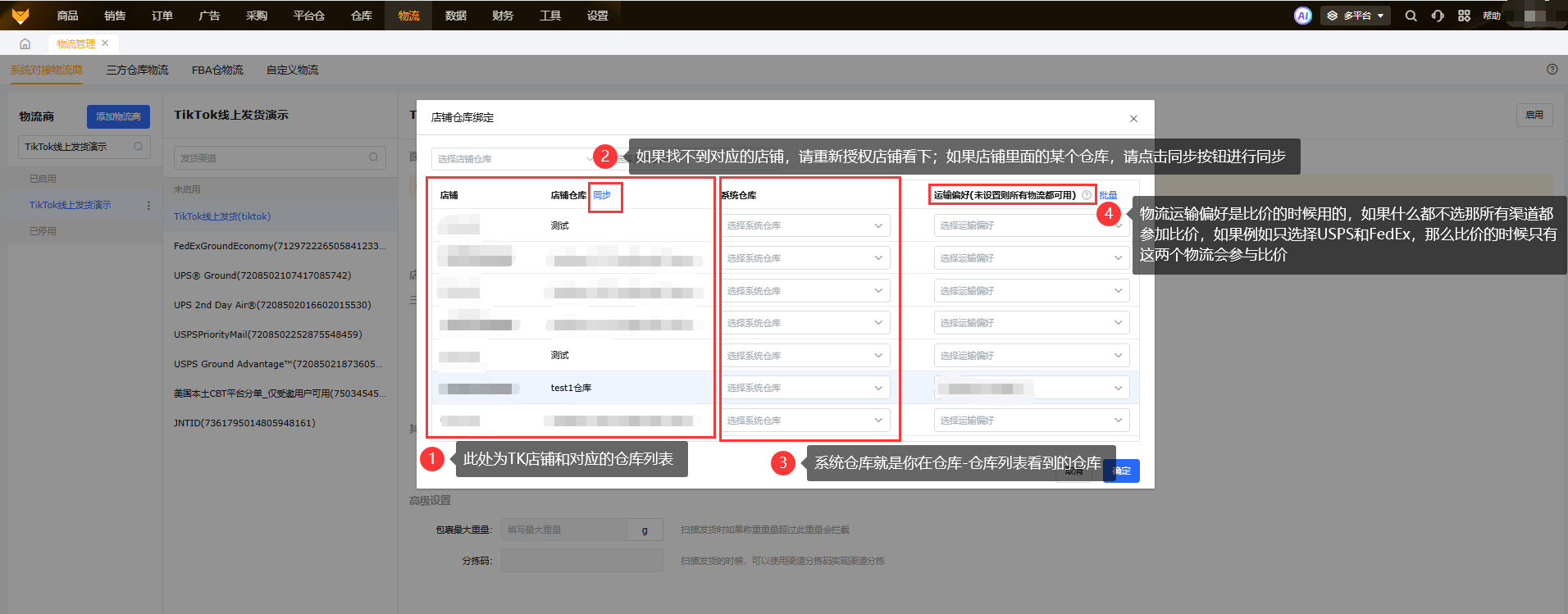Switch to the 三方仓库物流 tab
Screen dimensions: 1568x614
[138, 70]
